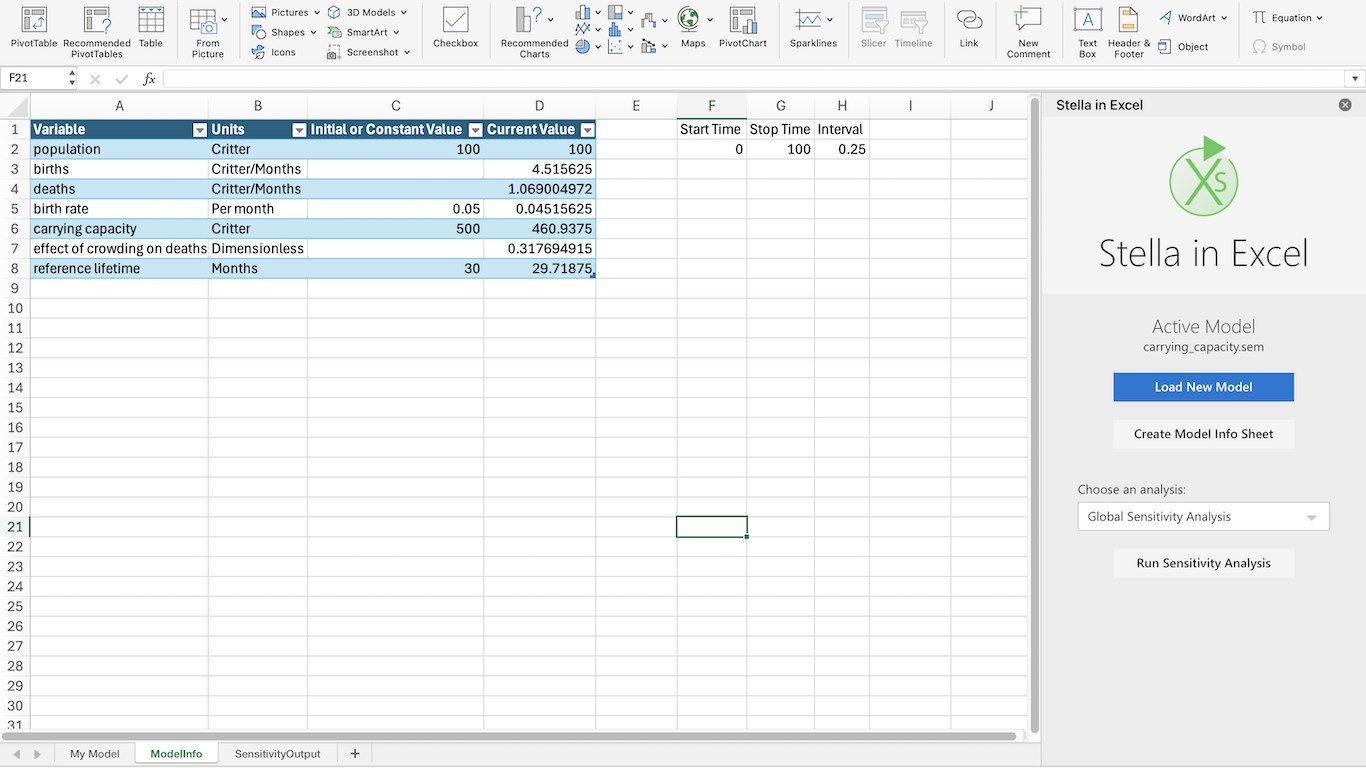Select the Interval value 0.25 cell
Image resolution: width=1366 pixels, height=768 pixels.
[x=842, y=150]
